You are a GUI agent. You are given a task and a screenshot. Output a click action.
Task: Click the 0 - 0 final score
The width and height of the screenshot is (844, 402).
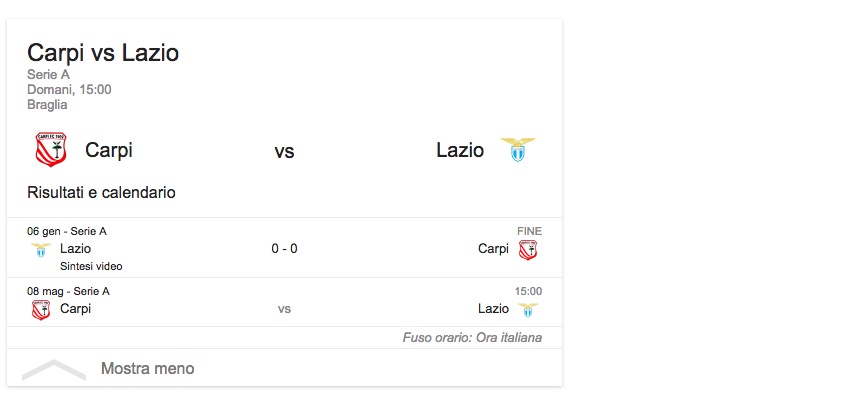pos(284,249)
